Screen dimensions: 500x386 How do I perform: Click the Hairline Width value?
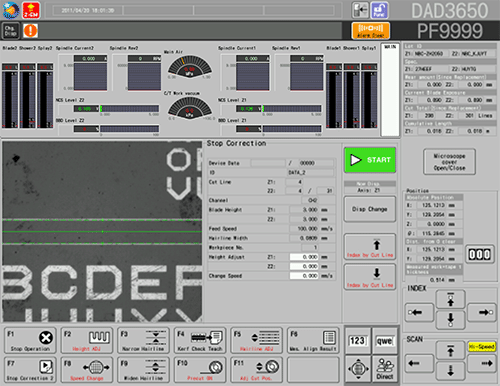(x=304, y=238)
